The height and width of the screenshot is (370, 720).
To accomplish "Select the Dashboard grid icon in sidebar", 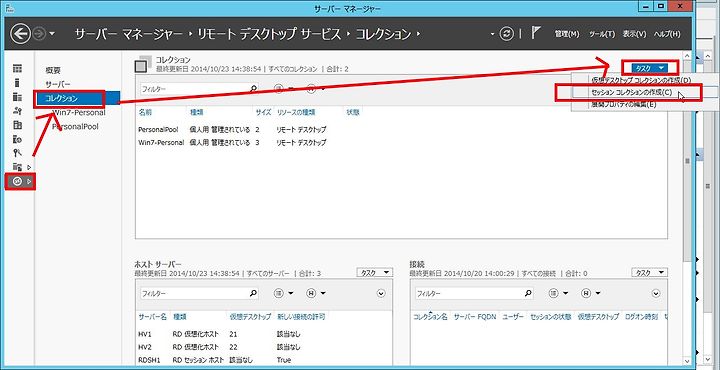I will coord(17,69).
